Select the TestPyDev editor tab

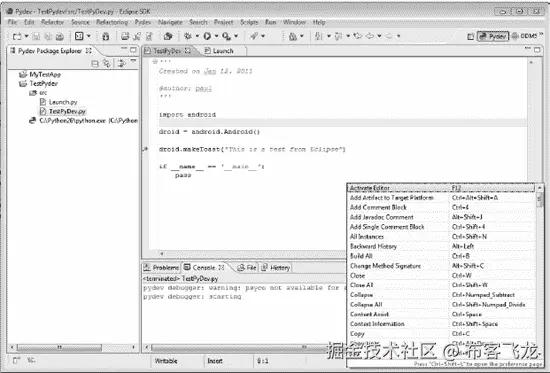pyautogui.click(x=168, y=51)
